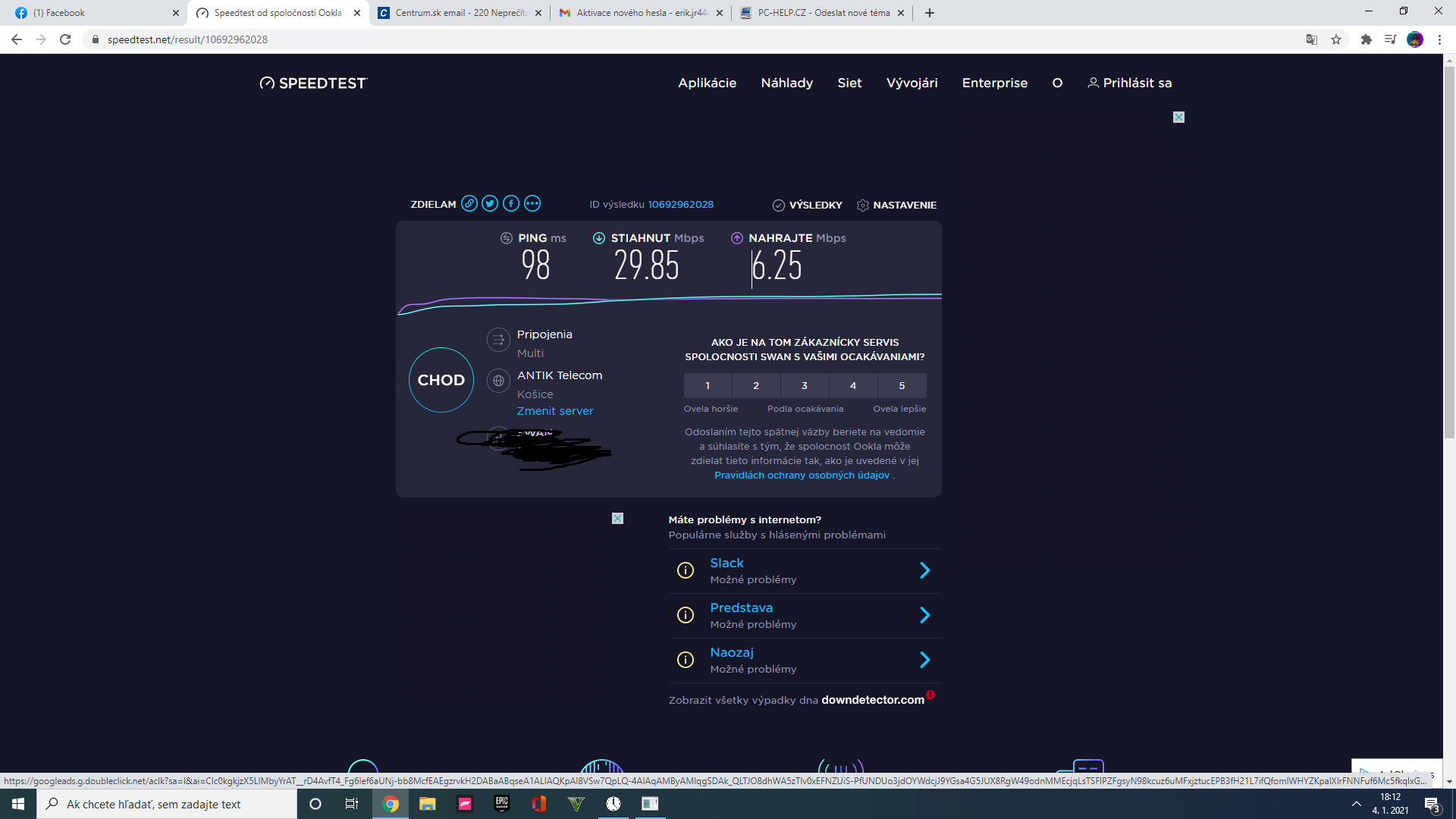Copy result link via the share link icon
1456x819 pixels.
point(469,203)
